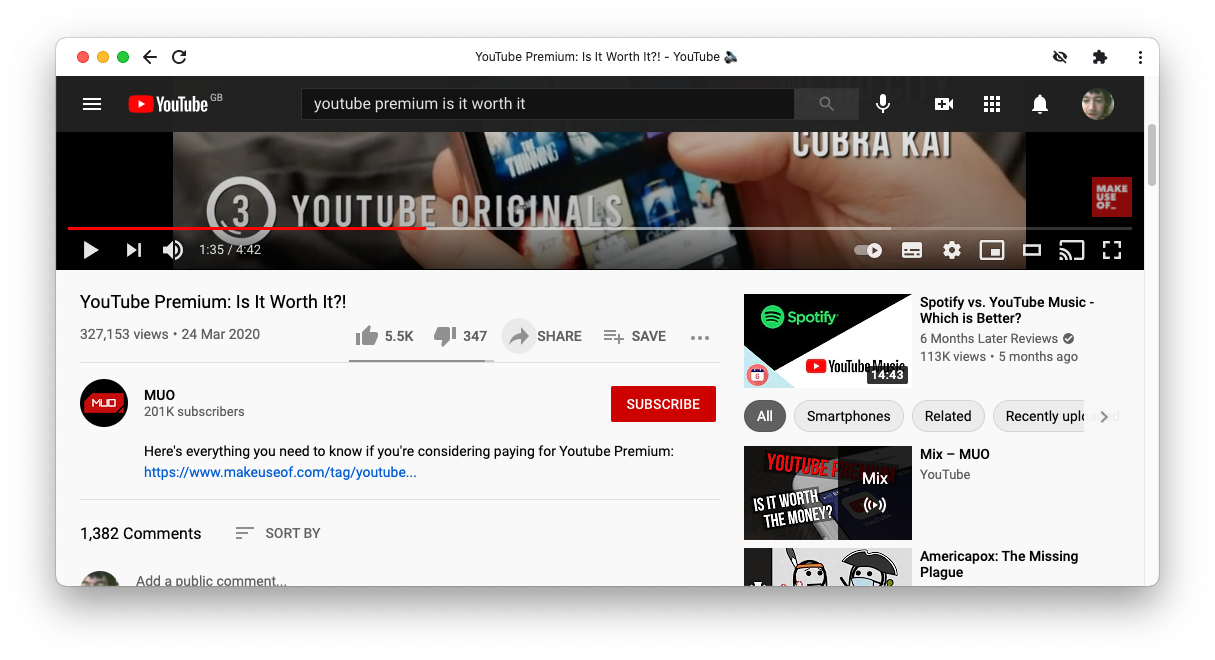Open the comments Sort by menu

[x=277, y=533]
